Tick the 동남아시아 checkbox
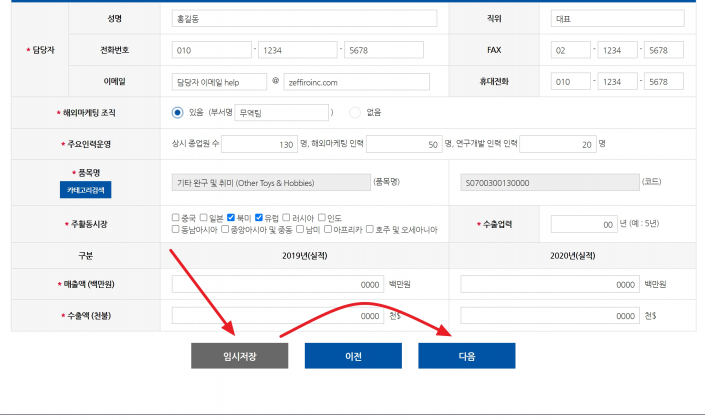 [176, 229]
